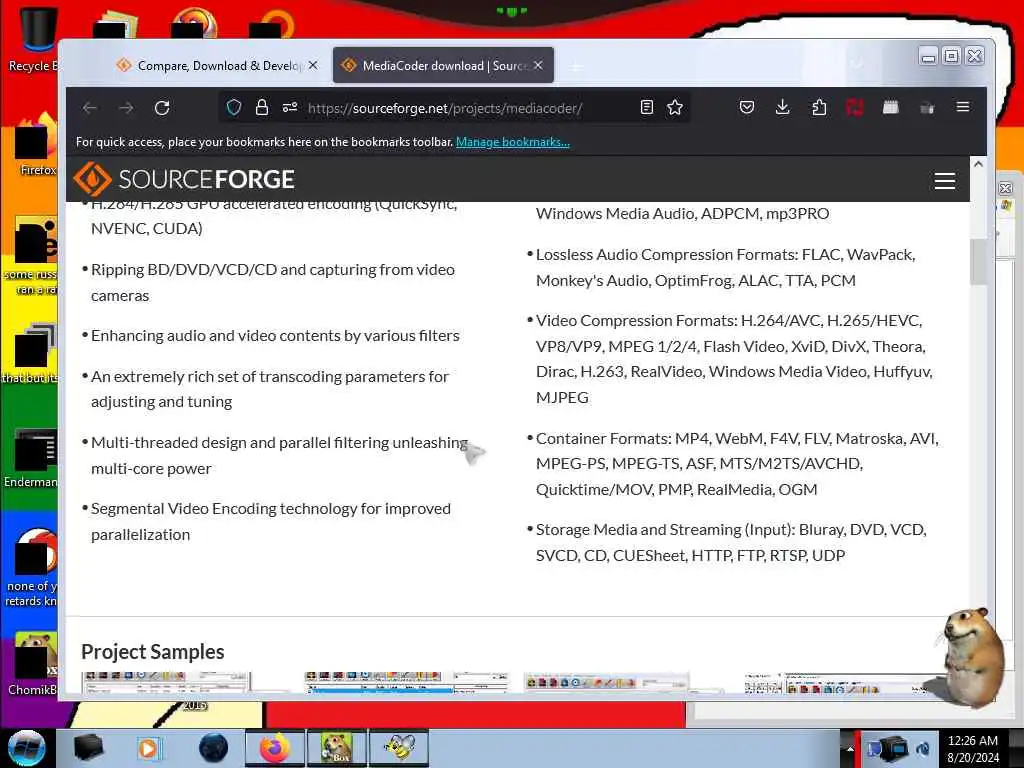This screenshot has width=1024, height=768.
Task: Click the black box taskbar icon
Action: 88,748
